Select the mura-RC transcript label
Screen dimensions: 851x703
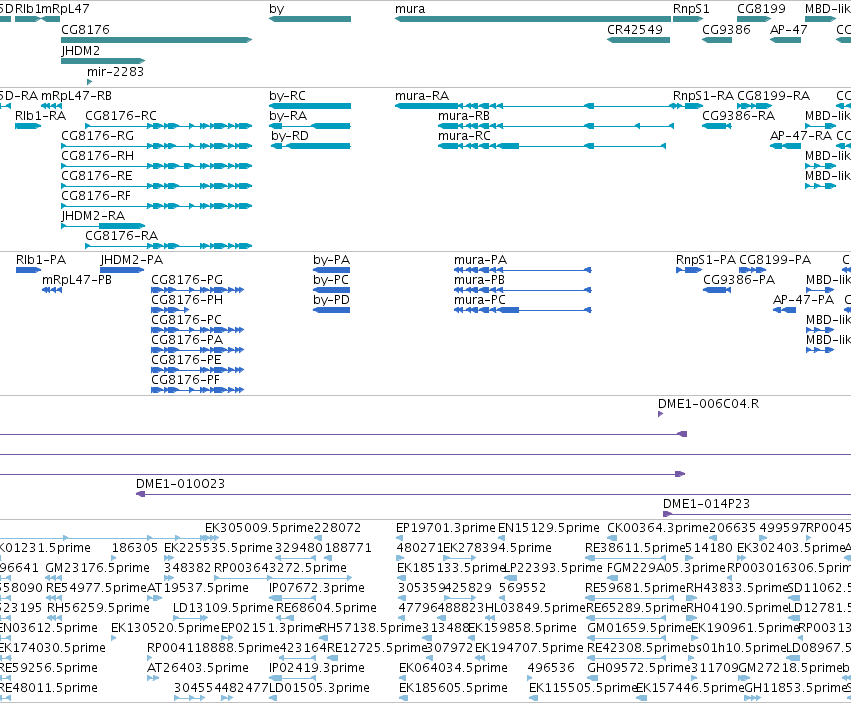pos(464,136)
